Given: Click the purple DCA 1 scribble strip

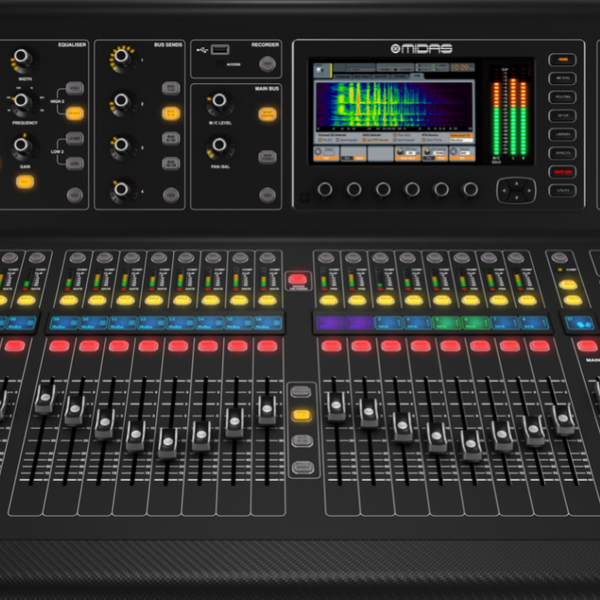Looking at the screenshot, I should pyautogui.click(x=329, y=323).
